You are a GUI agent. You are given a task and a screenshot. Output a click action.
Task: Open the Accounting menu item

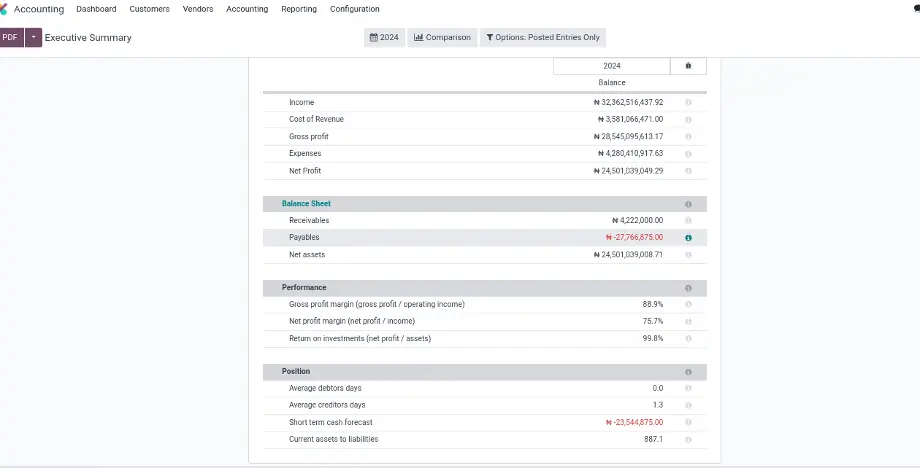point(247,9)
